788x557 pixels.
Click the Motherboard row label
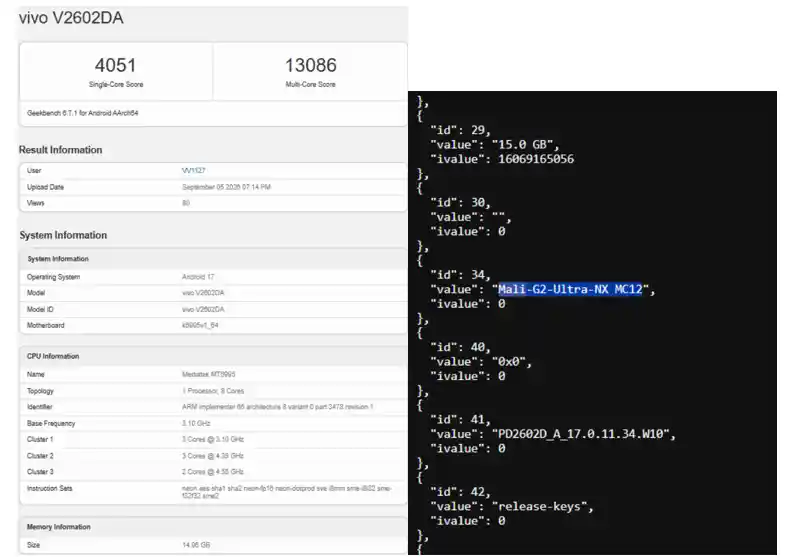(x=45, y=325)
